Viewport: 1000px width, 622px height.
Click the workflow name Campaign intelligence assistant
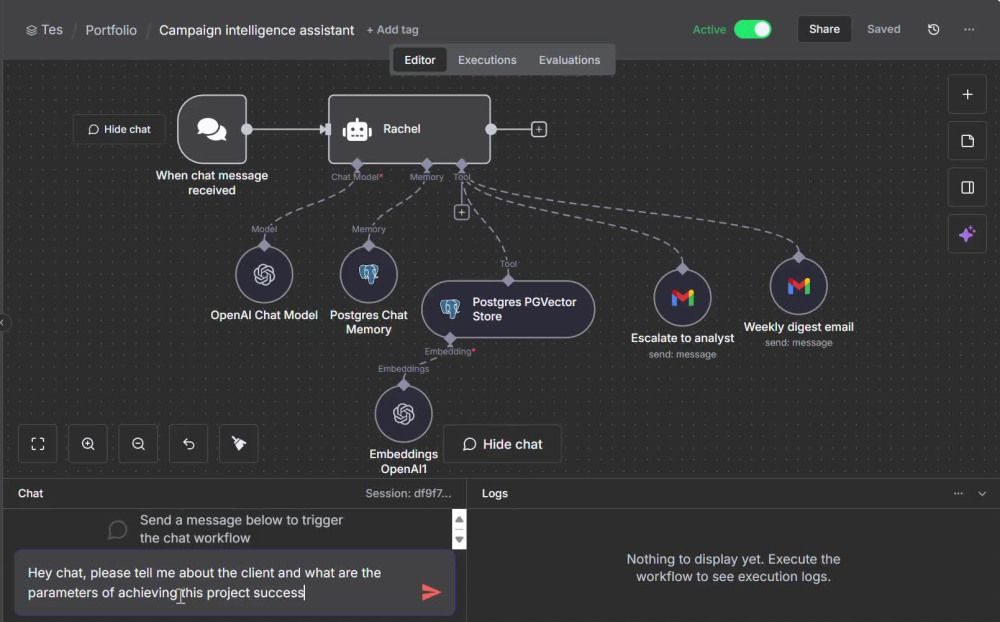(256, 30)
